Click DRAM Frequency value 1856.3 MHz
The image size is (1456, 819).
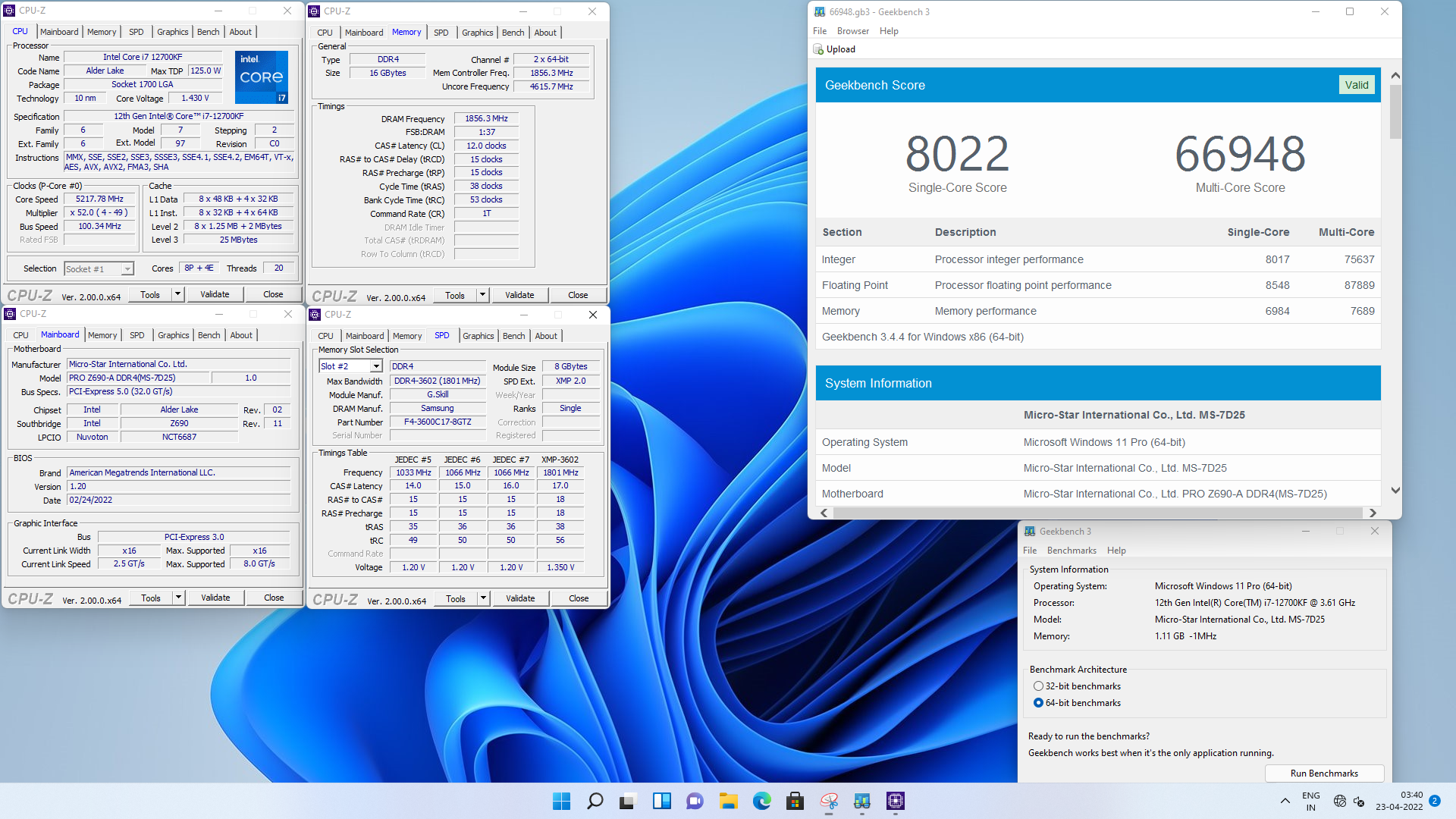coord(486,119)
